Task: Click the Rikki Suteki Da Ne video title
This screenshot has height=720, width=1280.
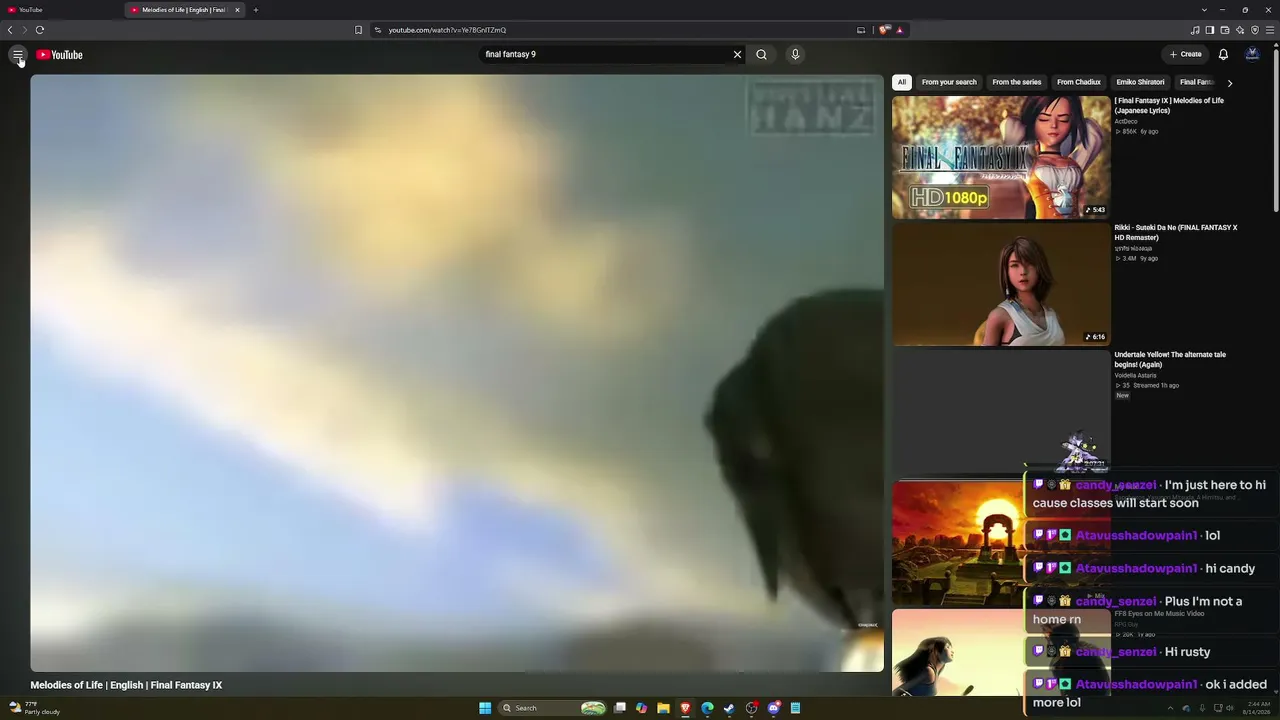Action: (1176, 232)
